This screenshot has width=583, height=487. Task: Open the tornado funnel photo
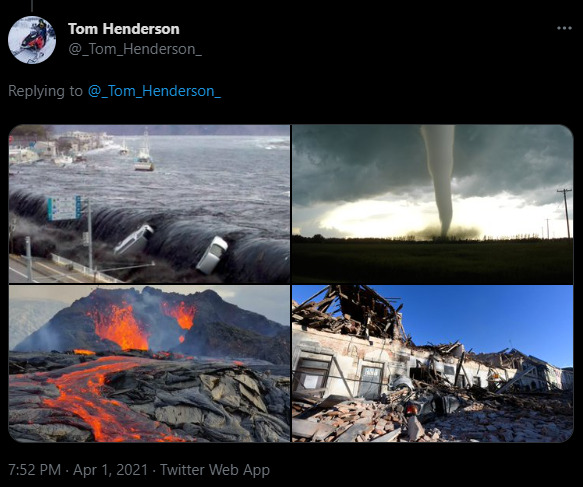click(x=432, y=204)
